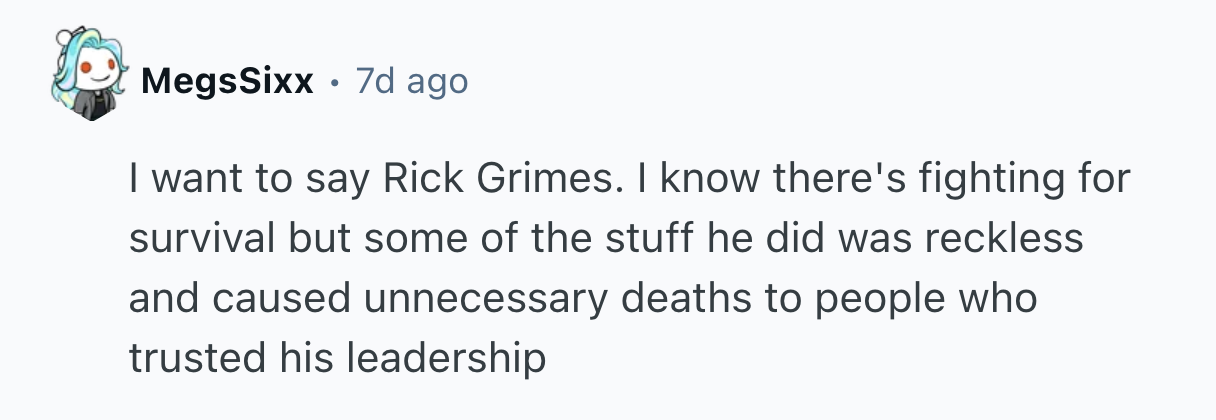Click the "7d ago" comment timestamp
Viewport: 1216px width, 420px height.
(x=411, y=81)
